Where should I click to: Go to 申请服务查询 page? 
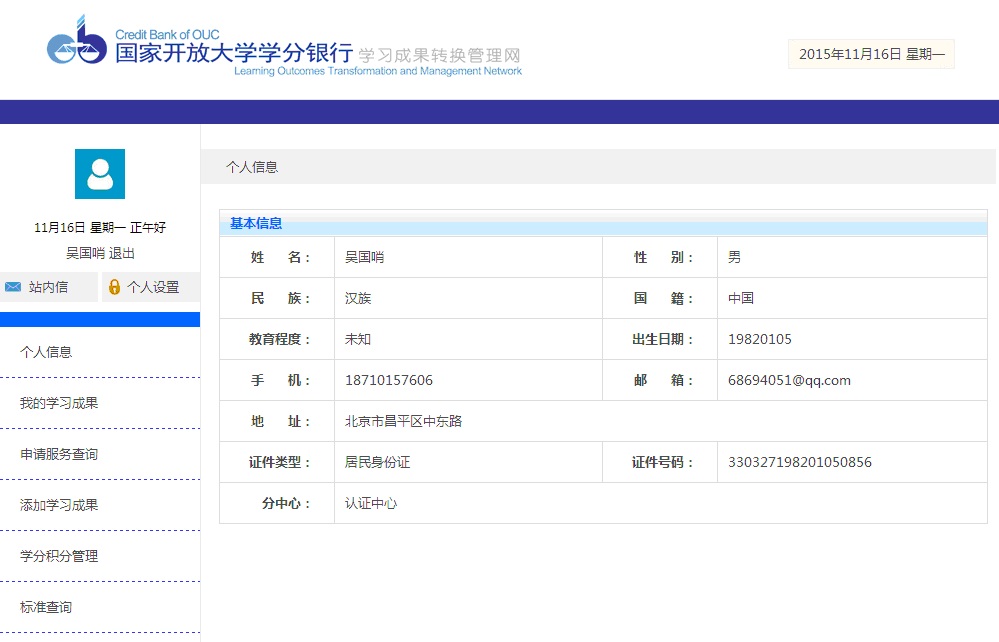[x=59, y=454]
